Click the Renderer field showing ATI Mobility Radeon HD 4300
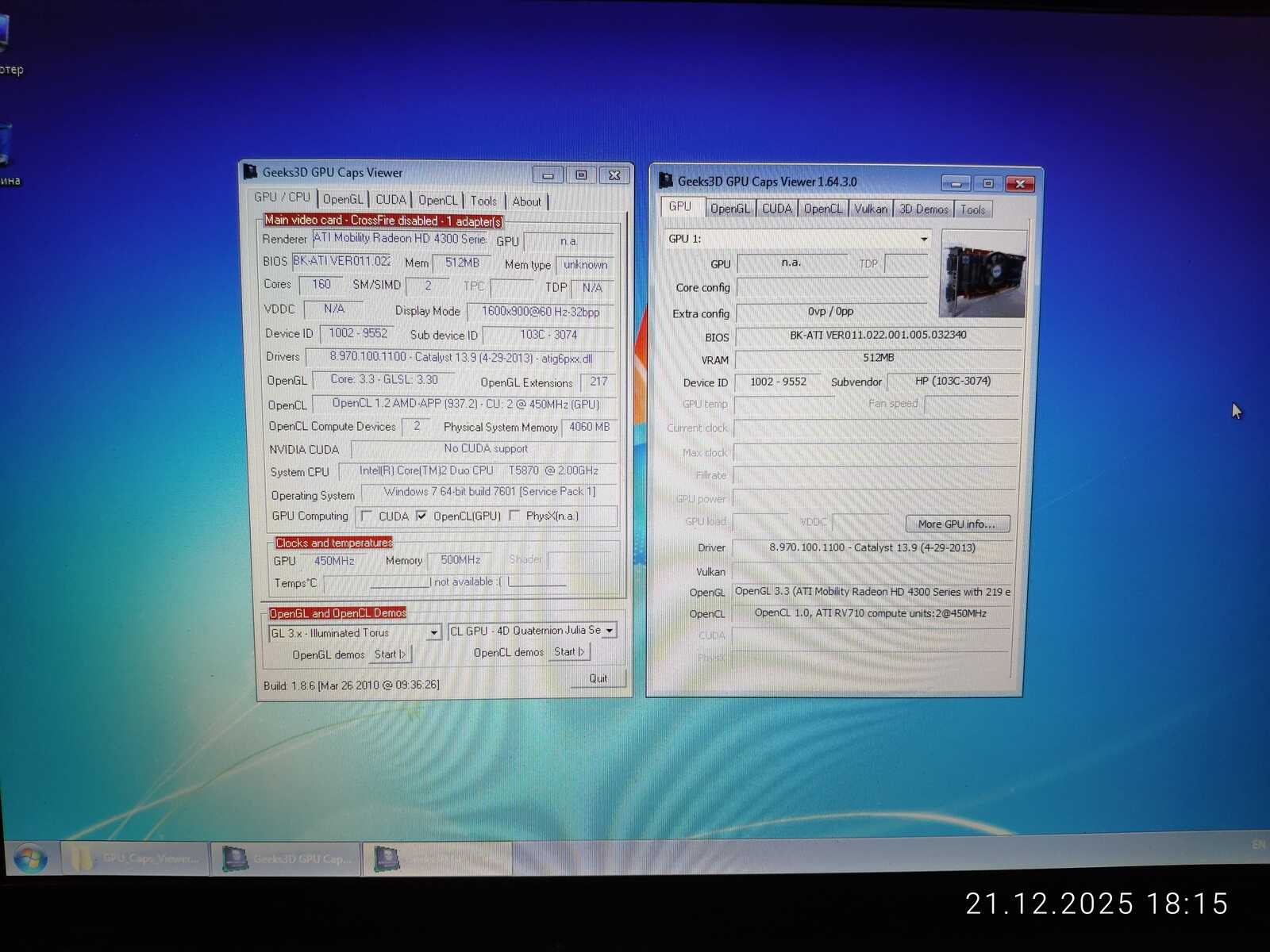Image resolution: width=1270 pixels, height=952 pixels. (399, 238)
